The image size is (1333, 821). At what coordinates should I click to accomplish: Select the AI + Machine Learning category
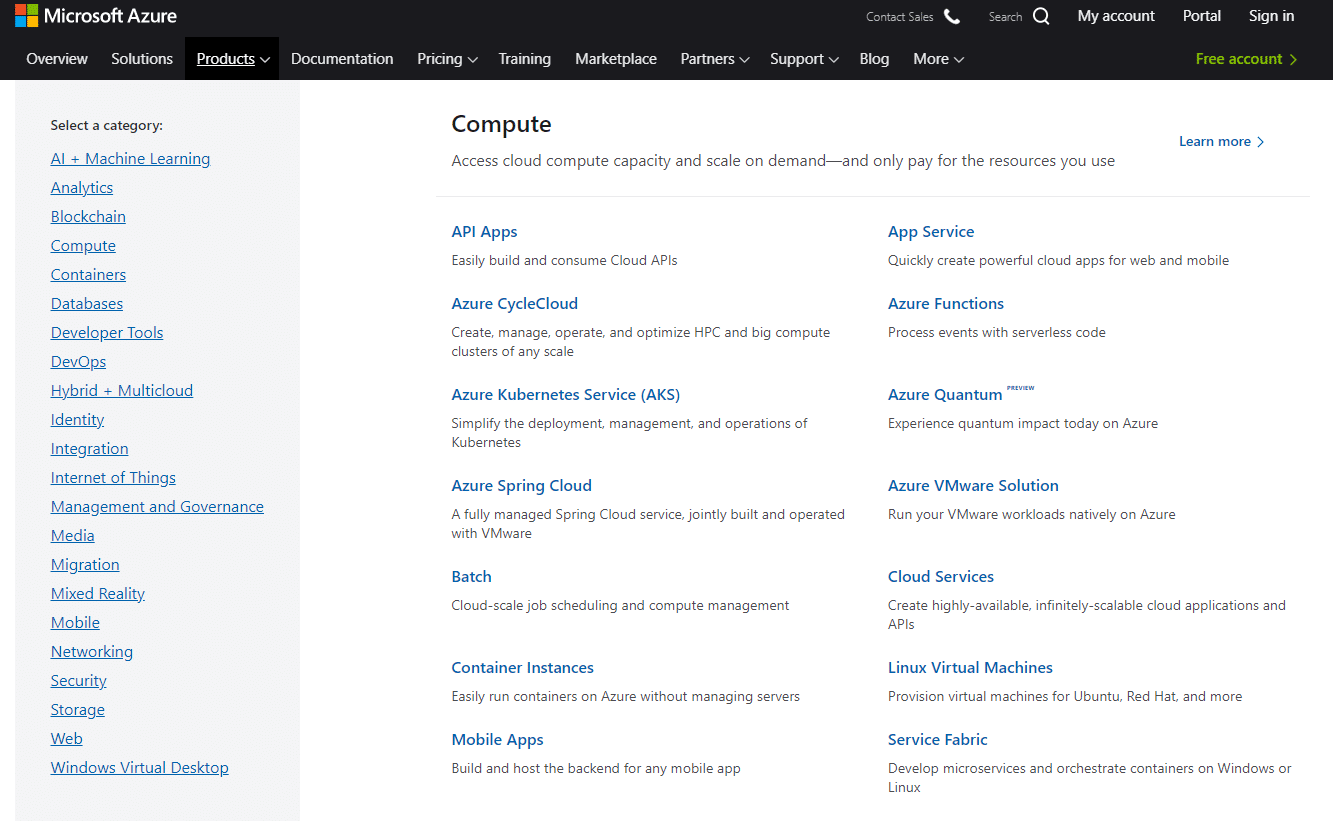pyautogui.click(x=130, y=158)
